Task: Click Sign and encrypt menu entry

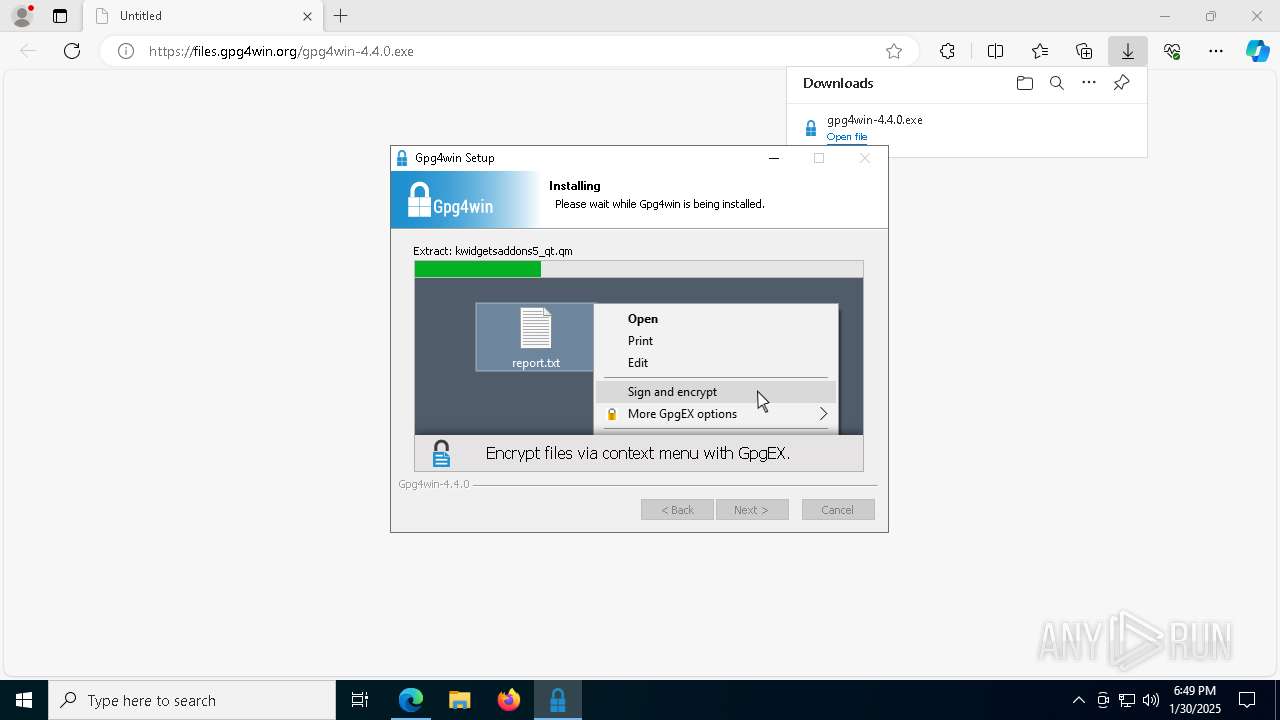Action: 716,392
